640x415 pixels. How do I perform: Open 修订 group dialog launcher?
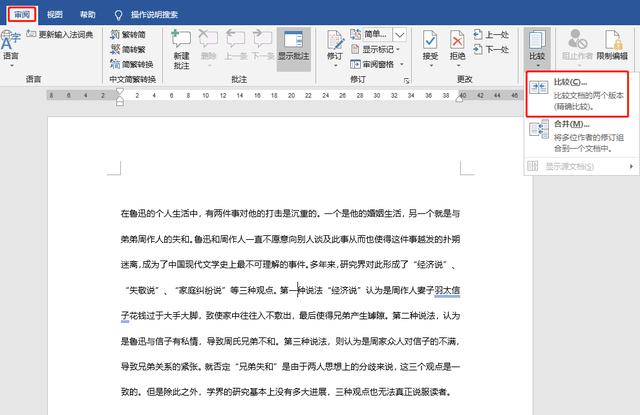point(407,80)
